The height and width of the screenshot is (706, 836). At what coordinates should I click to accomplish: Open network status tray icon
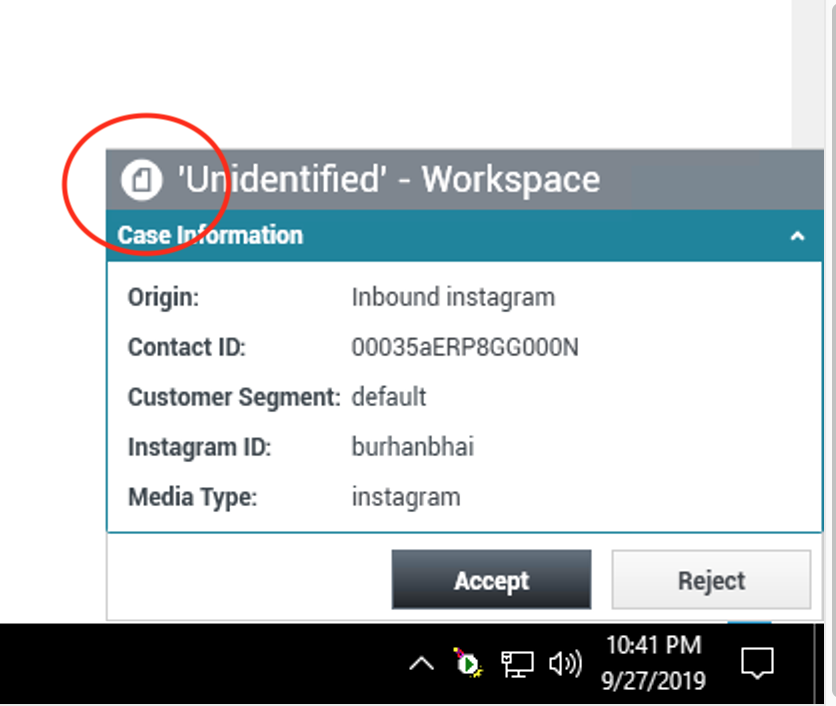point(517,664)
